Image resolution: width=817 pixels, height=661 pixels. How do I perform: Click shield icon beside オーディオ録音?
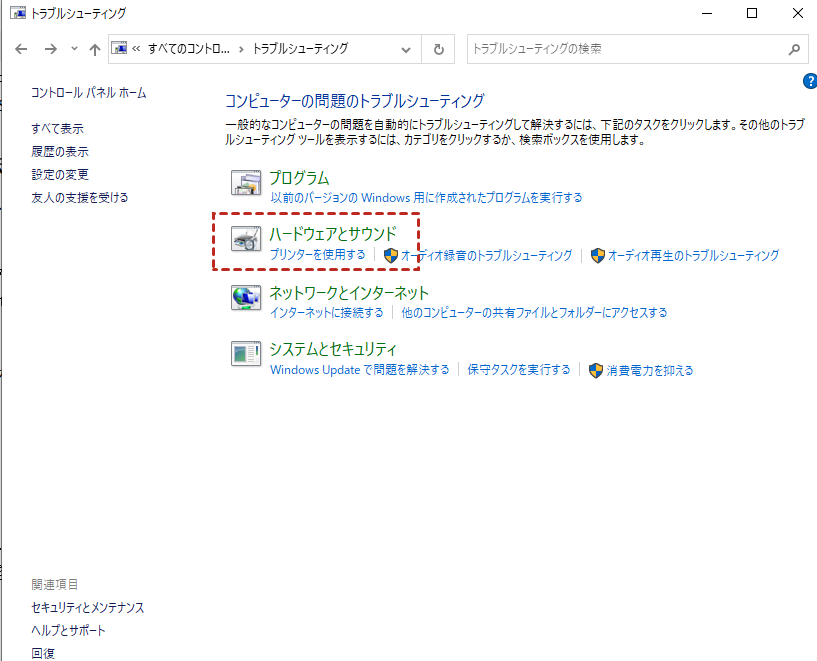coord(391,255)
